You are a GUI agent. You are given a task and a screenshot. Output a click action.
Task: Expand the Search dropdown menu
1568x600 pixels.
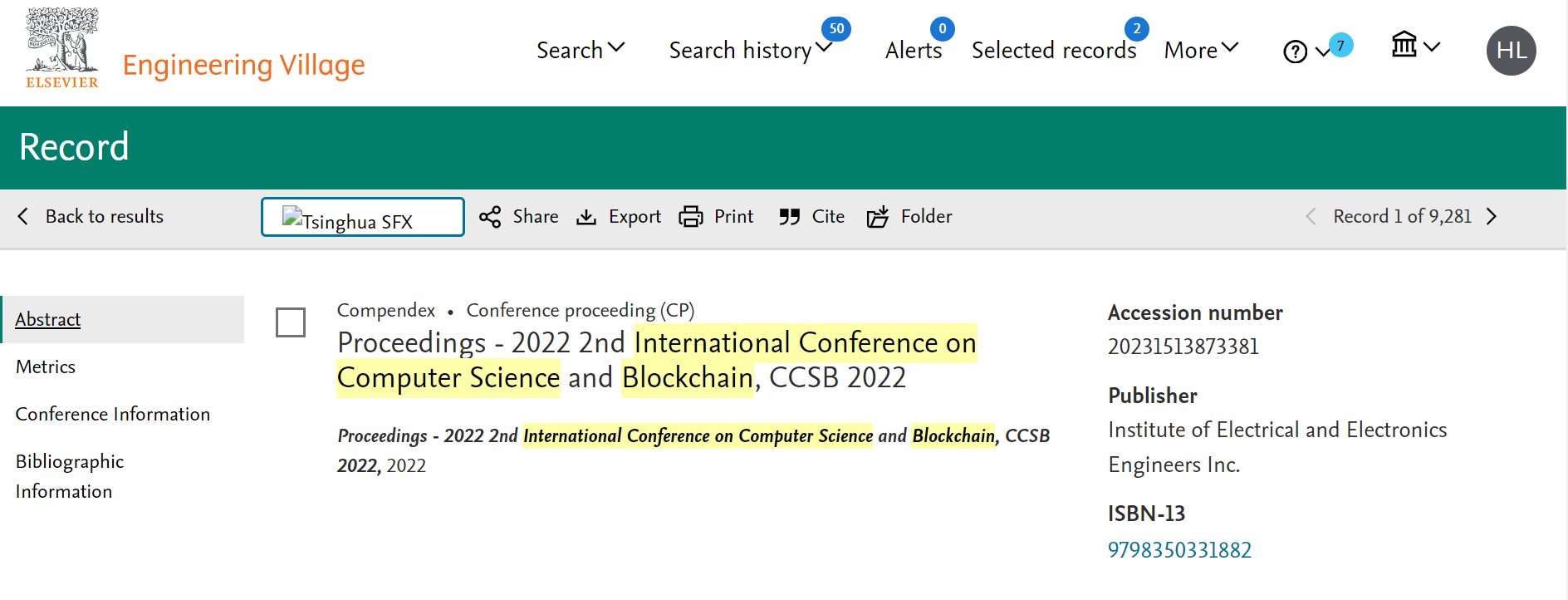(x=581, y=50)
